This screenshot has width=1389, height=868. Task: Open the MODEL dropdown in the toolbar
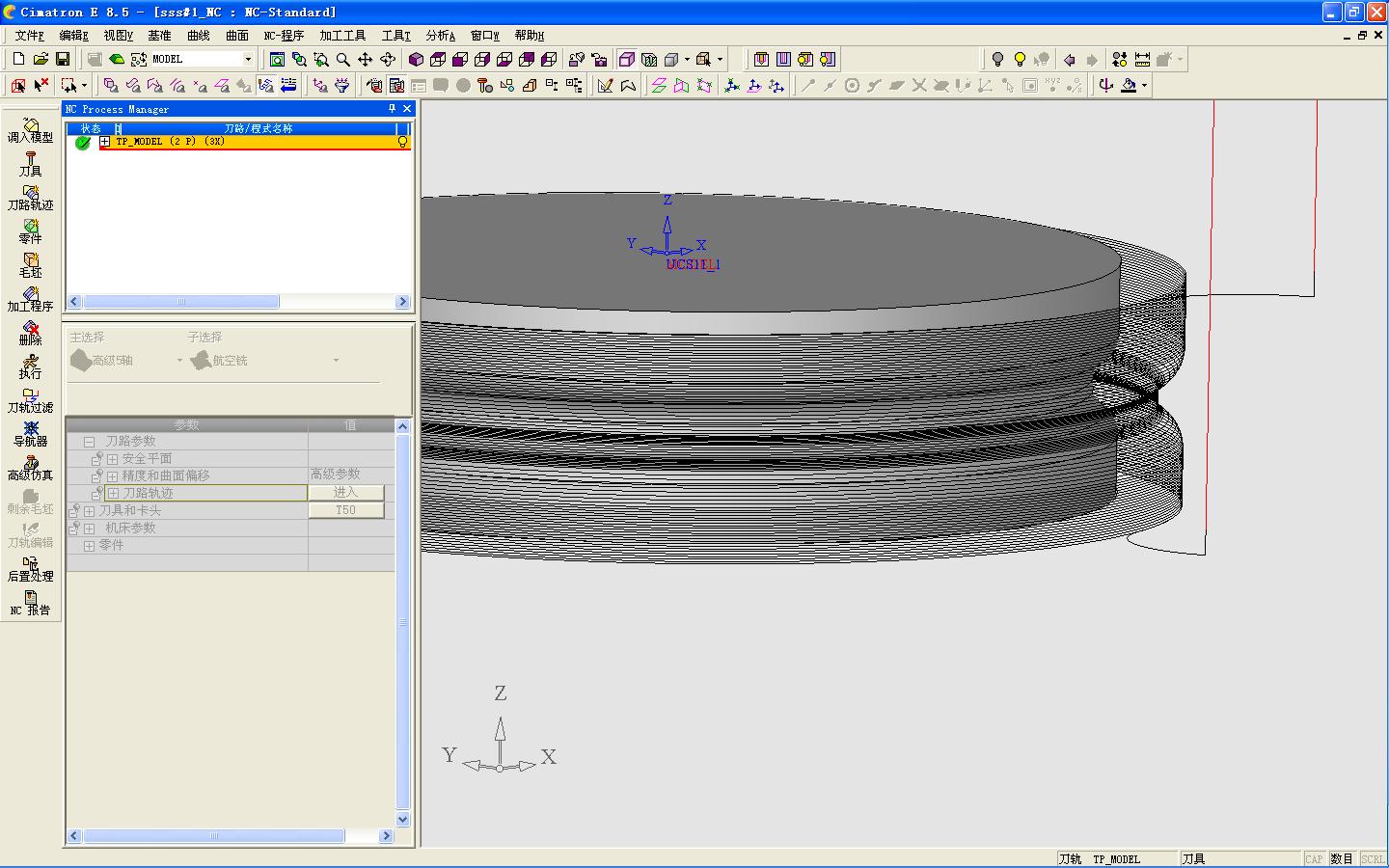click(248, 59)
